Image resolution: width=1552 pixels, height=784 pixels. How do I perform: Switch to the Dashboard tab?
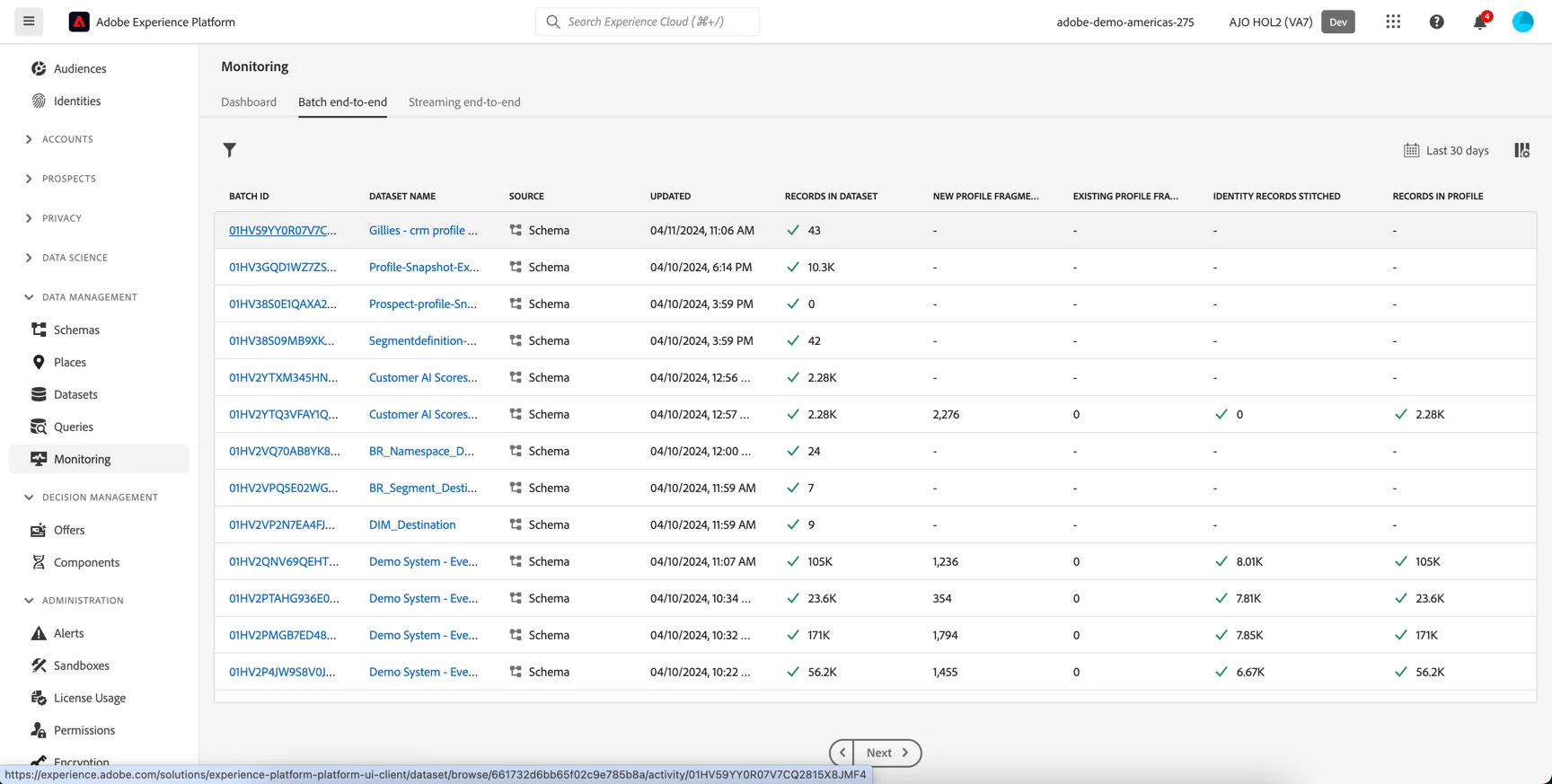(249, 101)
